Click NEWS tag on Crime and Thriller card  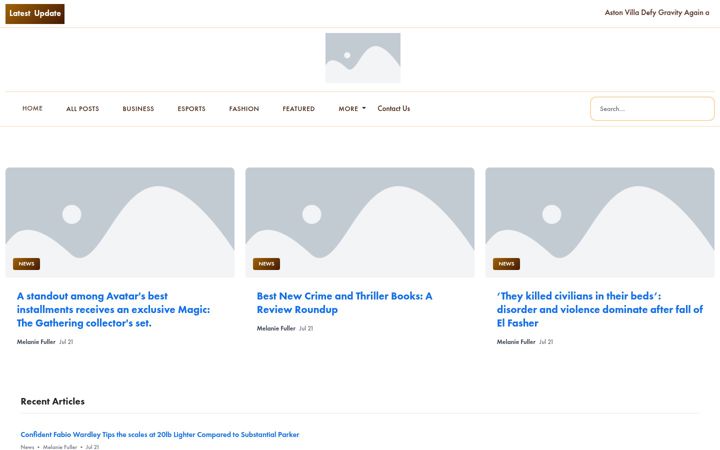click(266, 264)
